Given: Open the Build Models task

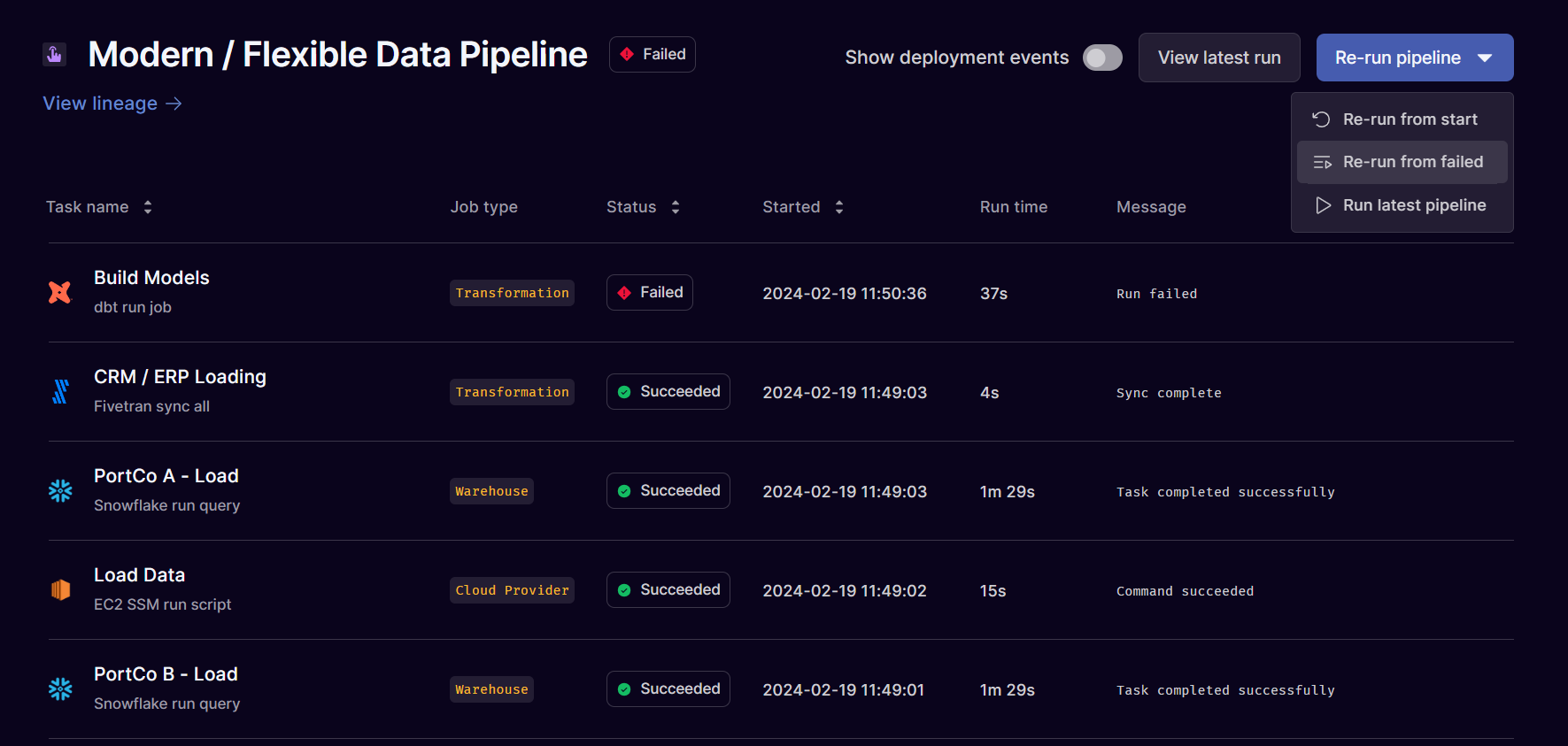Looking at the screenshot, I should (x=151, y=278).
